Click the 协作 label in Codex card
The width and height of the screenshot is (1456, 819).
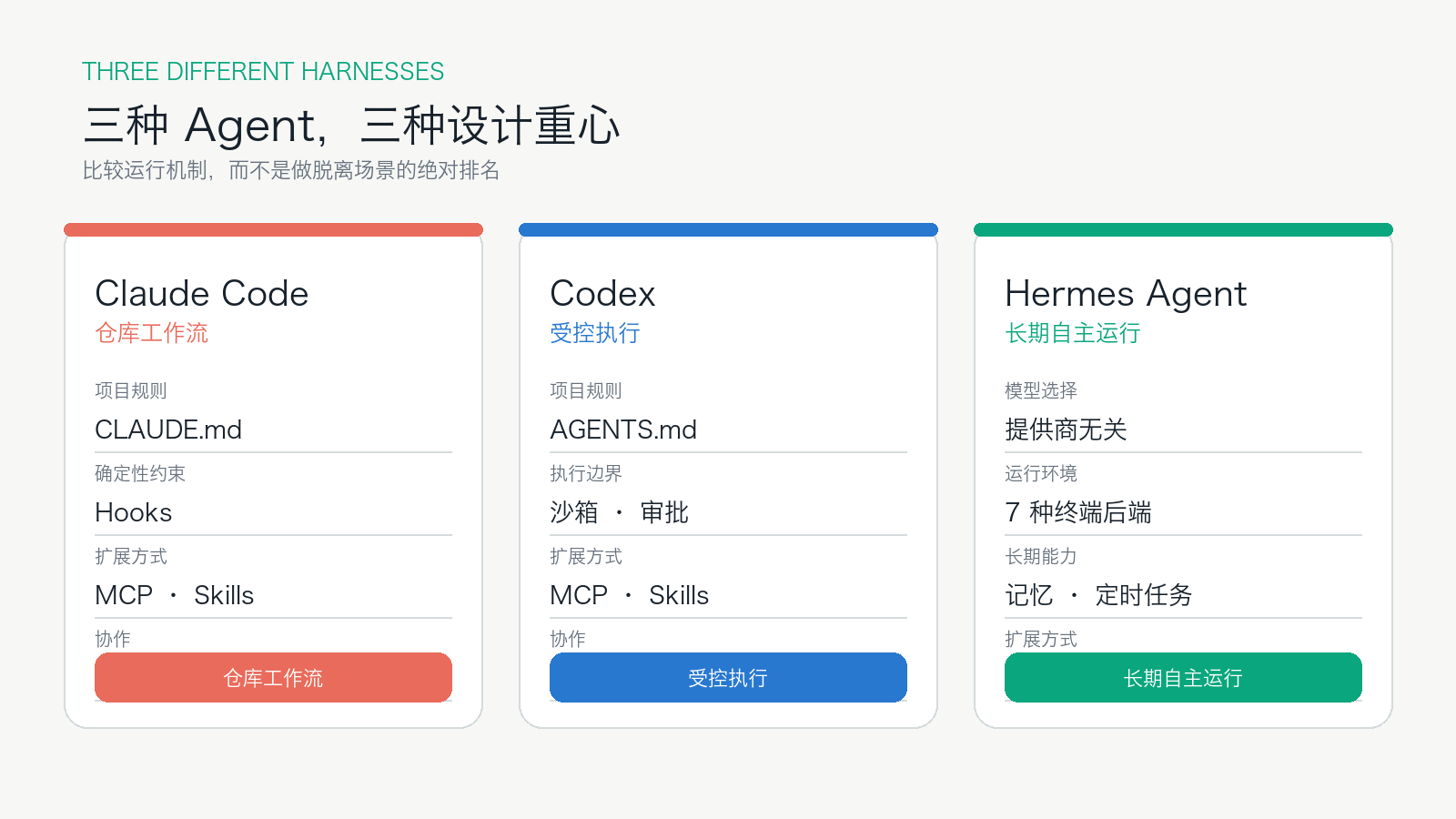coord(568,639)
